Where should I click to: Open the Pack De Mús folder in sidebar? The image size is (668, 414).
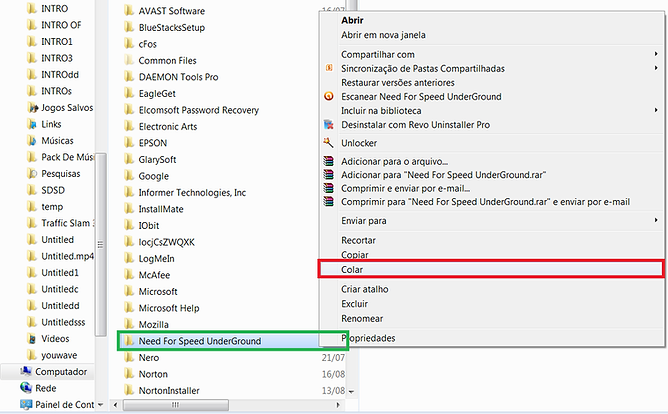(x=67, y=157)
